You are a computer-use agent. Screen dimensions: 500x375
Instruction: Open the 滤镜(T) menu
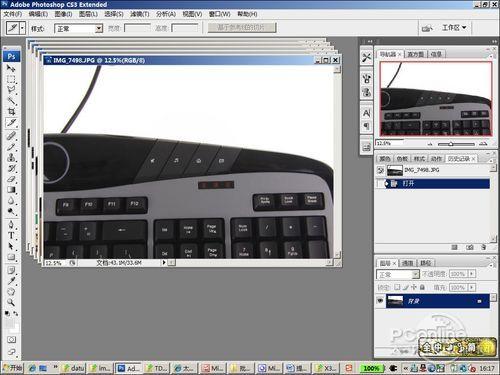coord(140,14)
